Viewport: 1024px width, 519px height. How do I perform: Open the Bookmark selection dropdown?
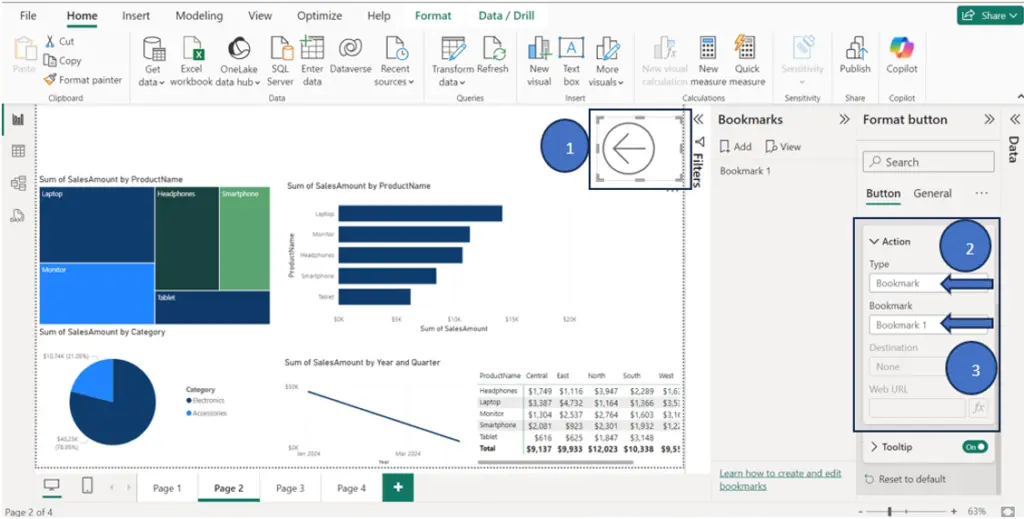pos(928,324)
